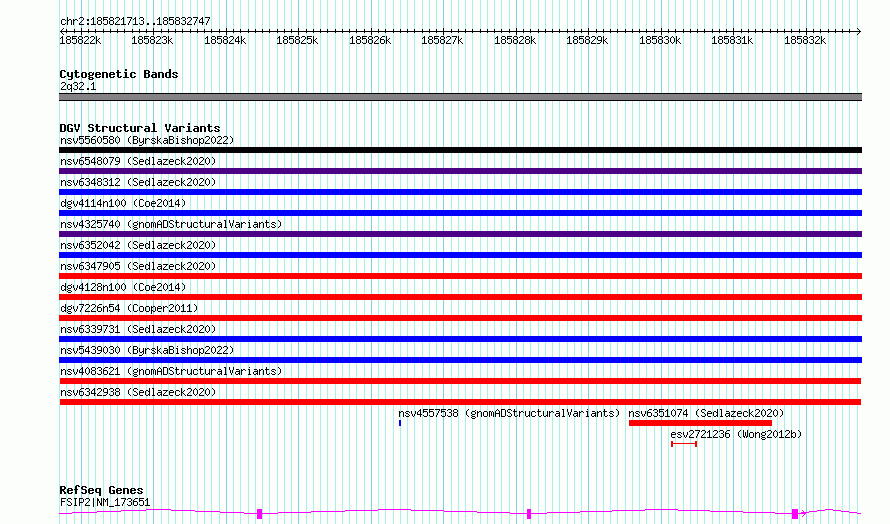
Task: Select the nsv6351074 short red variant bar
Action: (700, 423)
